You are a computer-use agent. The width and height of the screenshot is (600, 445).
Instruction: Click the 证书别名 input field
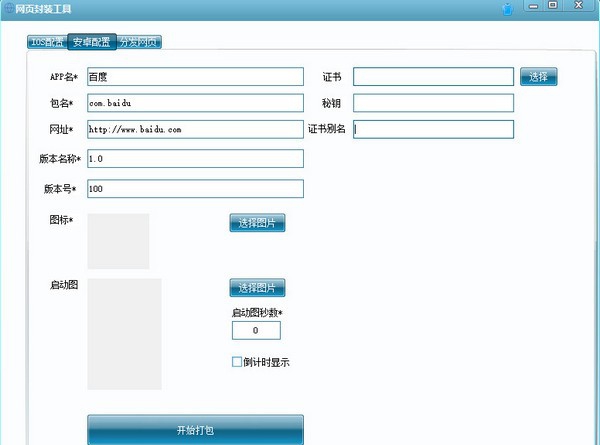(433, 129)
